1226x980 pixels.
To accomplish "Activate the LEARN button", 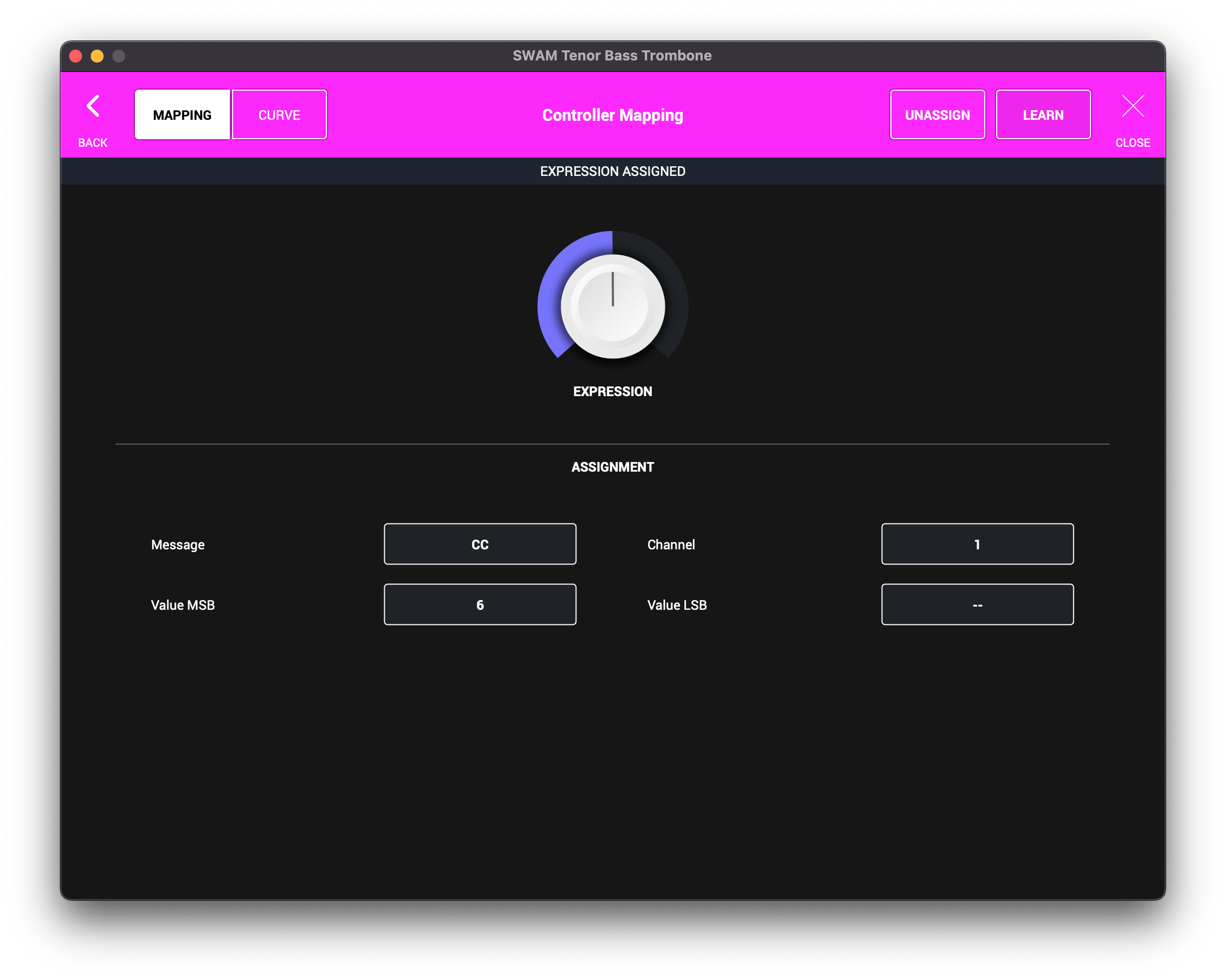I will tap(1043, 115).
